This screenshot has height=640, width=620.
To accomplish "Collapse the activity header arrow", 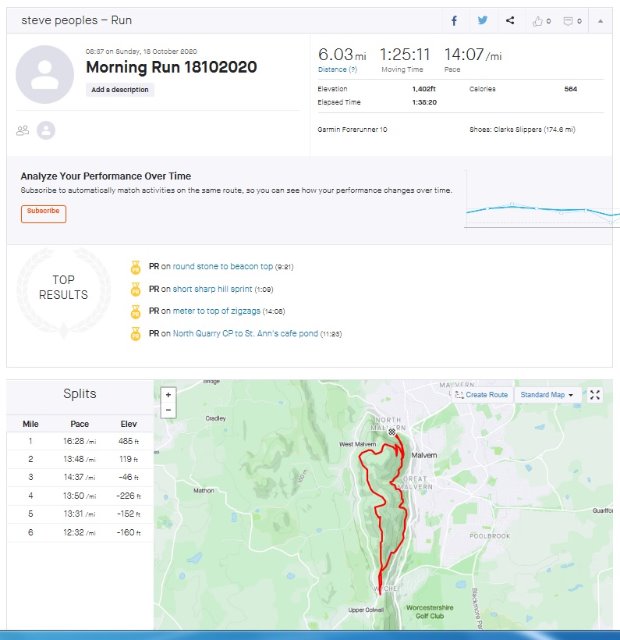I will [600, 20].
